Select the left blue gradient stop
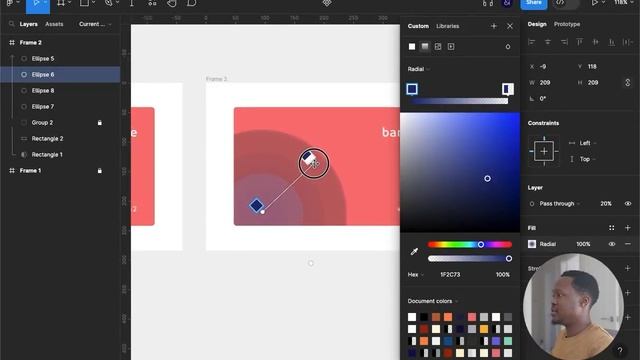 tap(412, 89)
